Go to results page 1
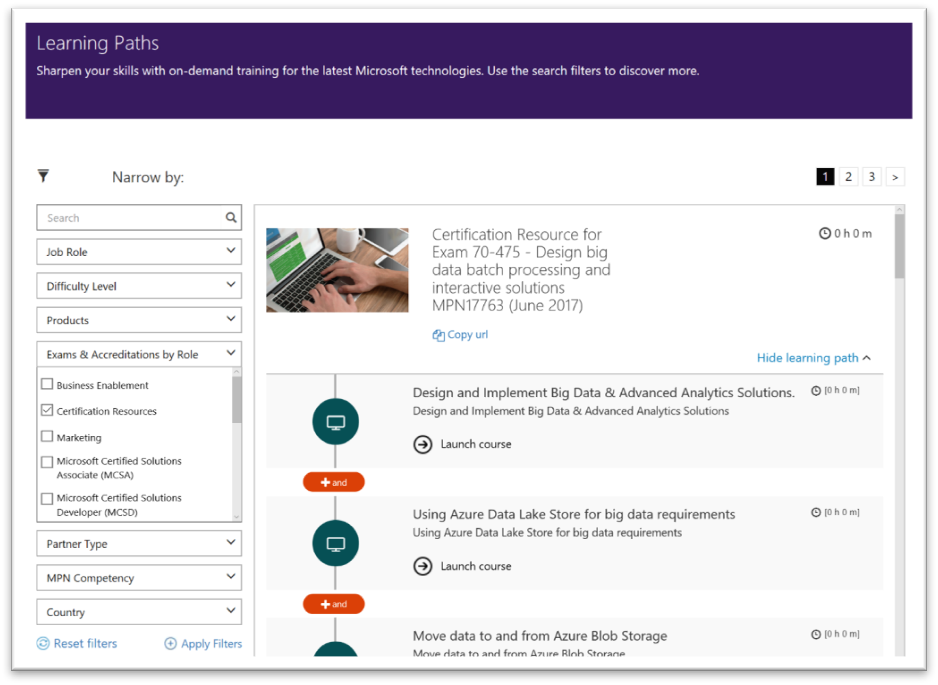Screen dimensions: 938x685 [826, 176]
